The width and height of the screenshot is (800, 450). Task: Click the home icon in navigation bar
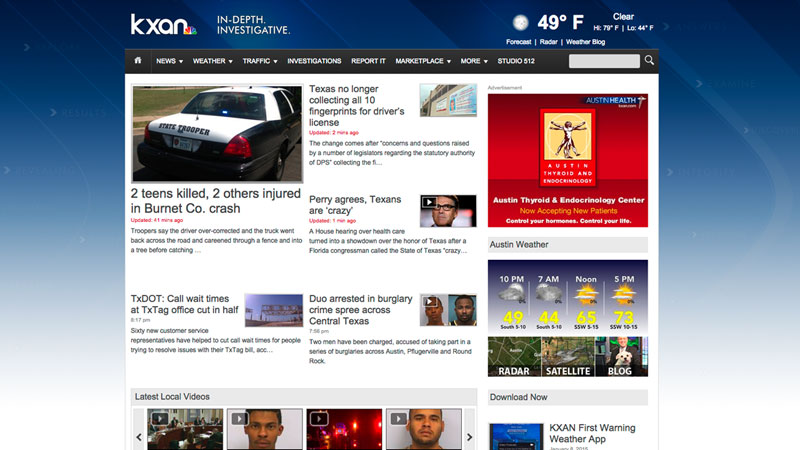pos(138,61)
